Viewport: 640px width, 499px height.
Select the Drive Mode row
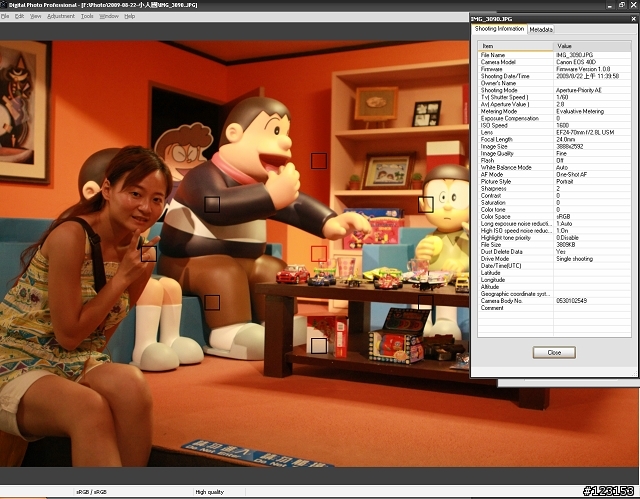(x=554, y=259)
